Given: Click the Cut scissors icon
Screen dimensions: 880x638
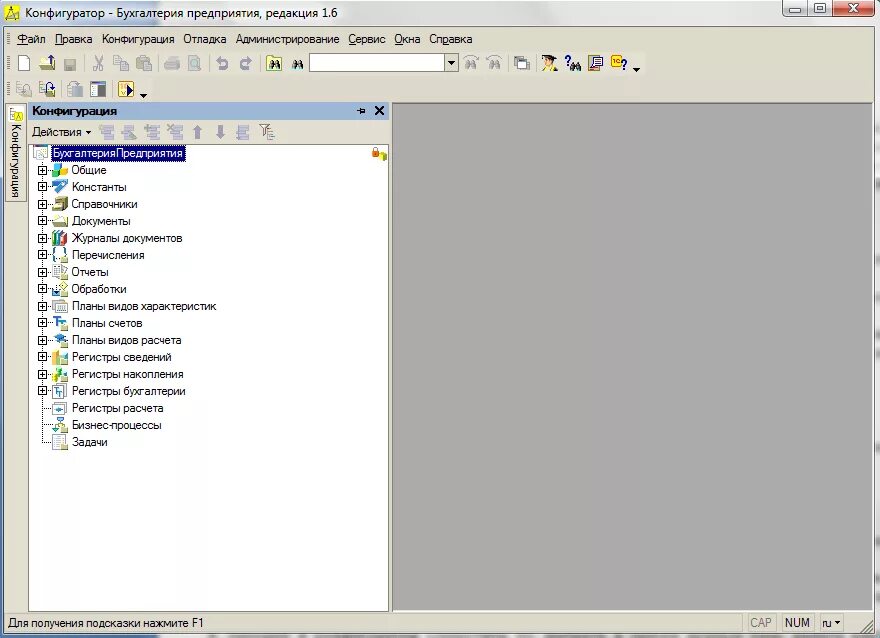Looking at the screenshot, I should (x=98, y=63).
